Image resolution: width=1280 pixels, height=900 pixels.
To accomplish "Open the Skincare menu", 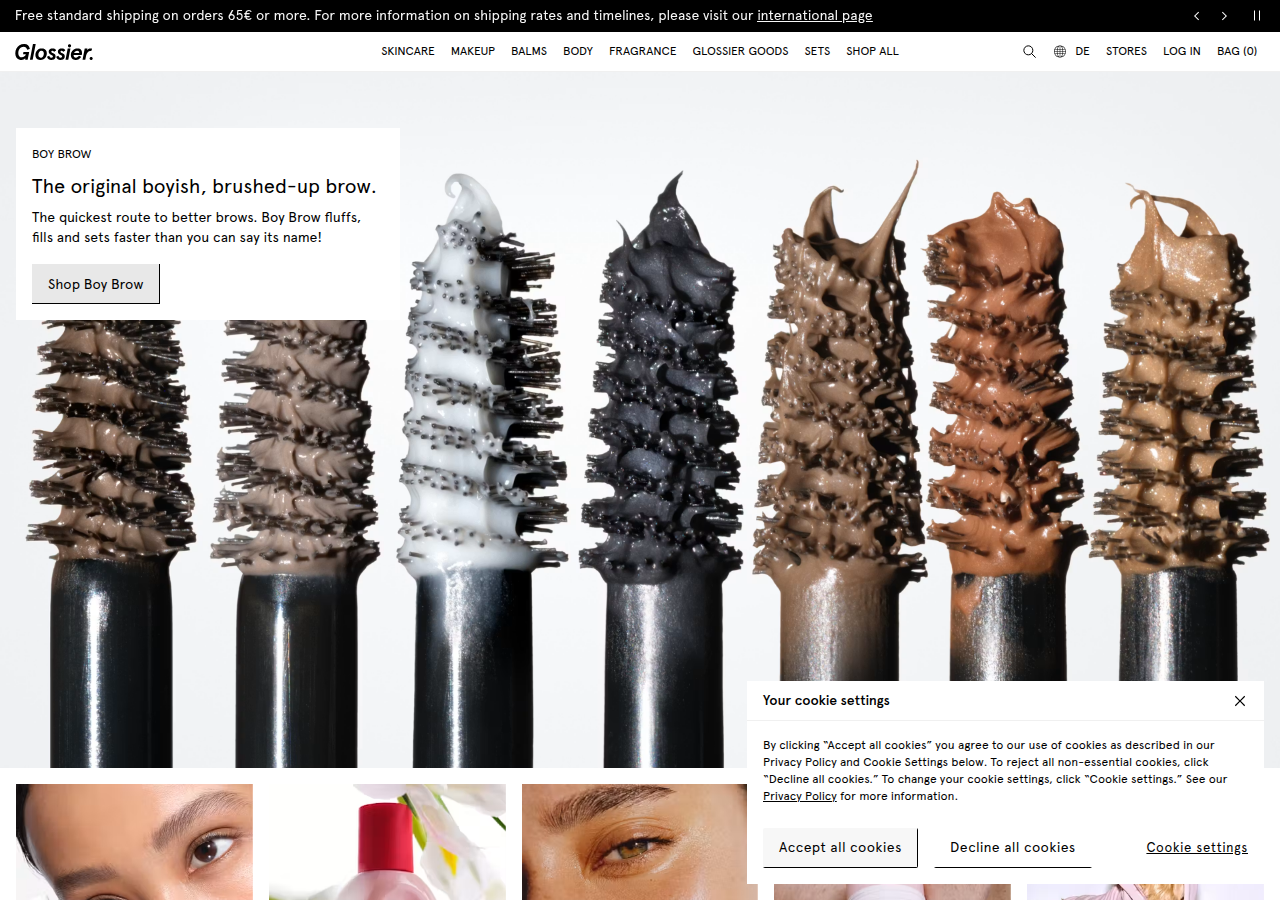I will tap(408, 51).
